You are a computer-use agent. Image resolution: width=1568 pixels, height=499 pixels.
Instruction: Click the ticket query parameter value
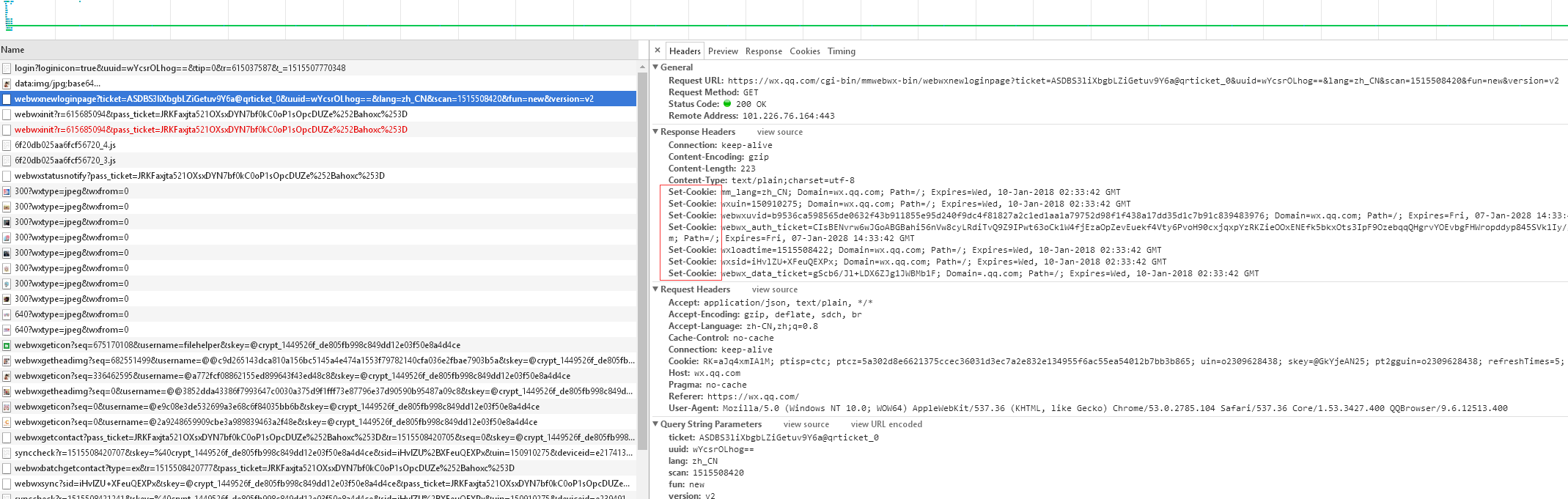789,437
